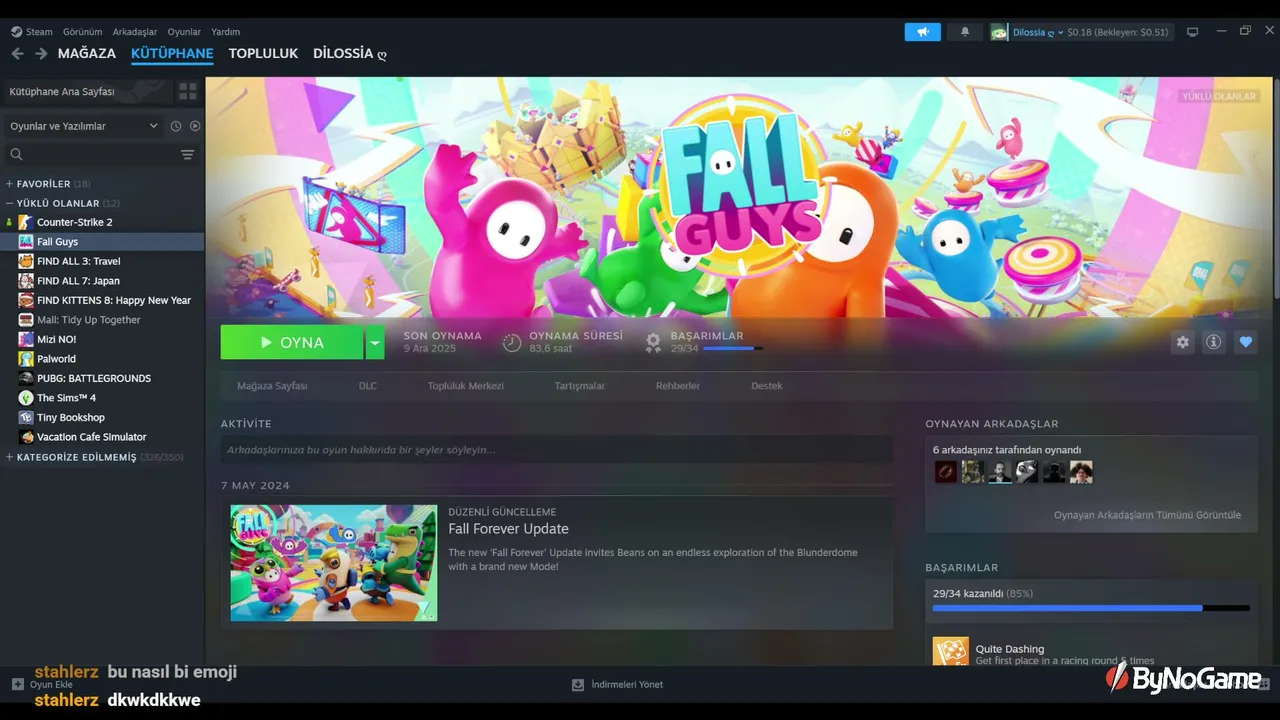The height and width of the screenshot is (720, 1280).
Task: Open the Arkadaşlar menu
Action: click(135, 32)
